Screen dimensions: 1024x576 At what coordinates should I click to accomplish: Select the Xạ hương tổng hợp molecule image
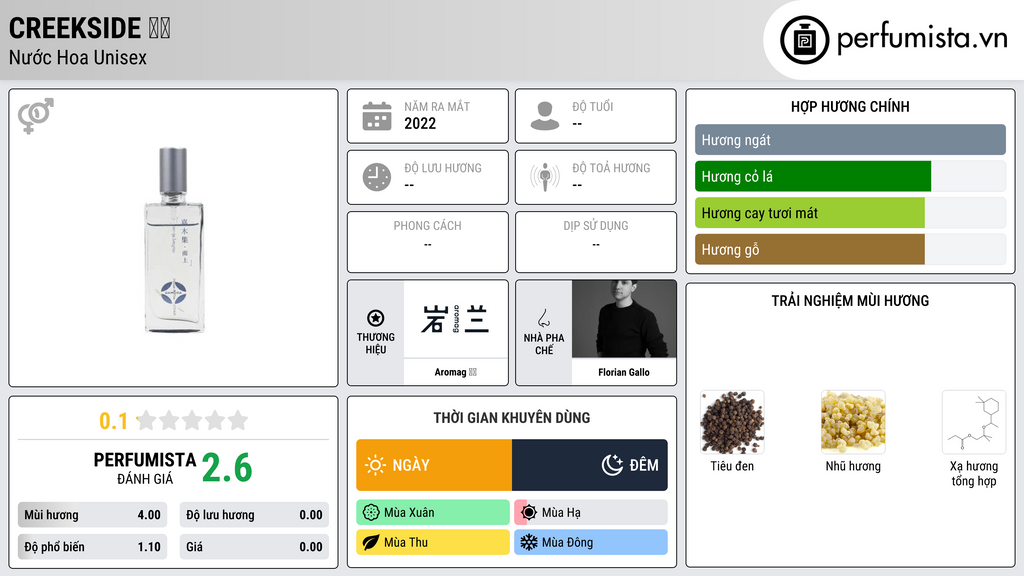coord(974,422)
